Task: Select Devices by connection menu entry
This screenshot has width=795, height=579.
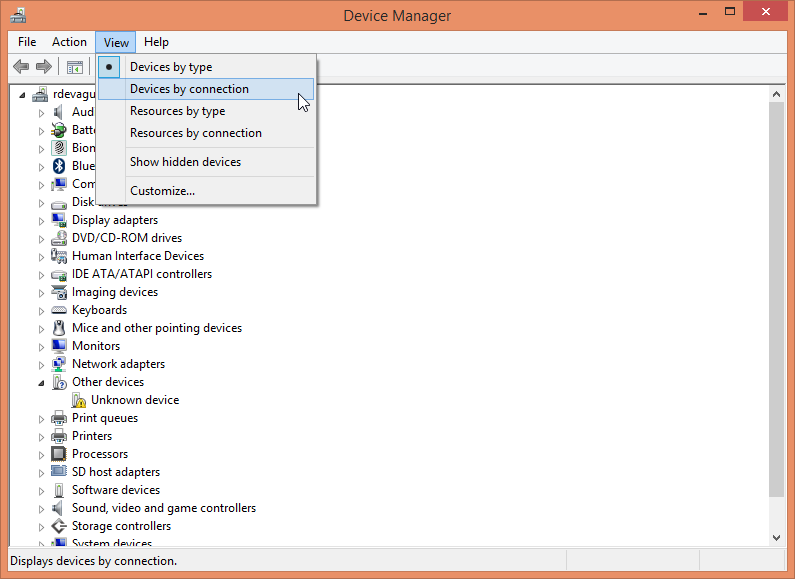Action: click(x=189, y=89)
